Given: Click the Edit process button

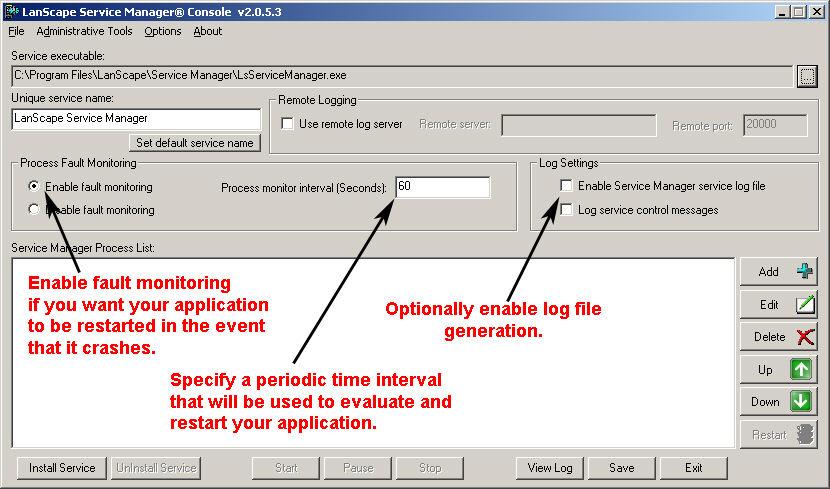Looking at the screenshot, I should [x=778, y=304].
